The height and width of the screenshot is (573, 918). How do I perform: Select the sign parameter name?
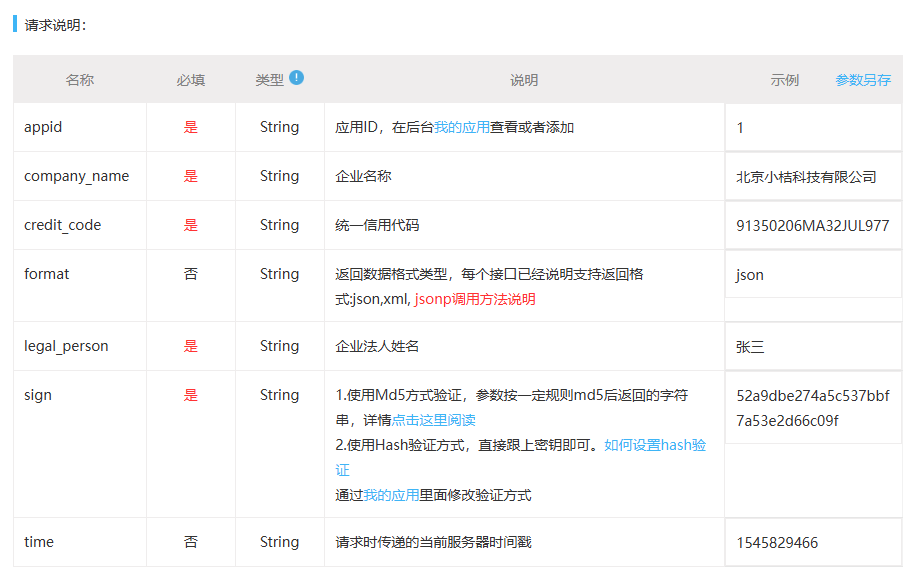[37, 395]
